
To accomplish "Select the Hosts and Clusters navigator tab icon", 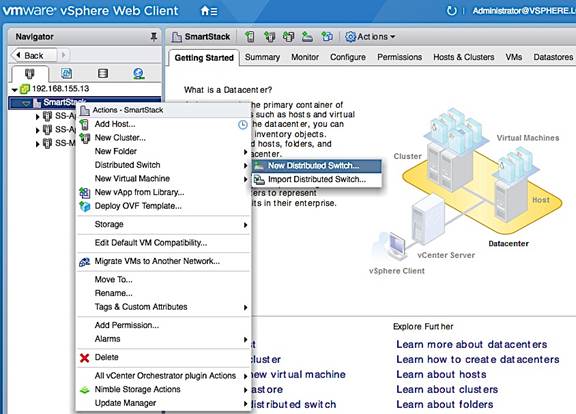I will [x=29, y=73].
